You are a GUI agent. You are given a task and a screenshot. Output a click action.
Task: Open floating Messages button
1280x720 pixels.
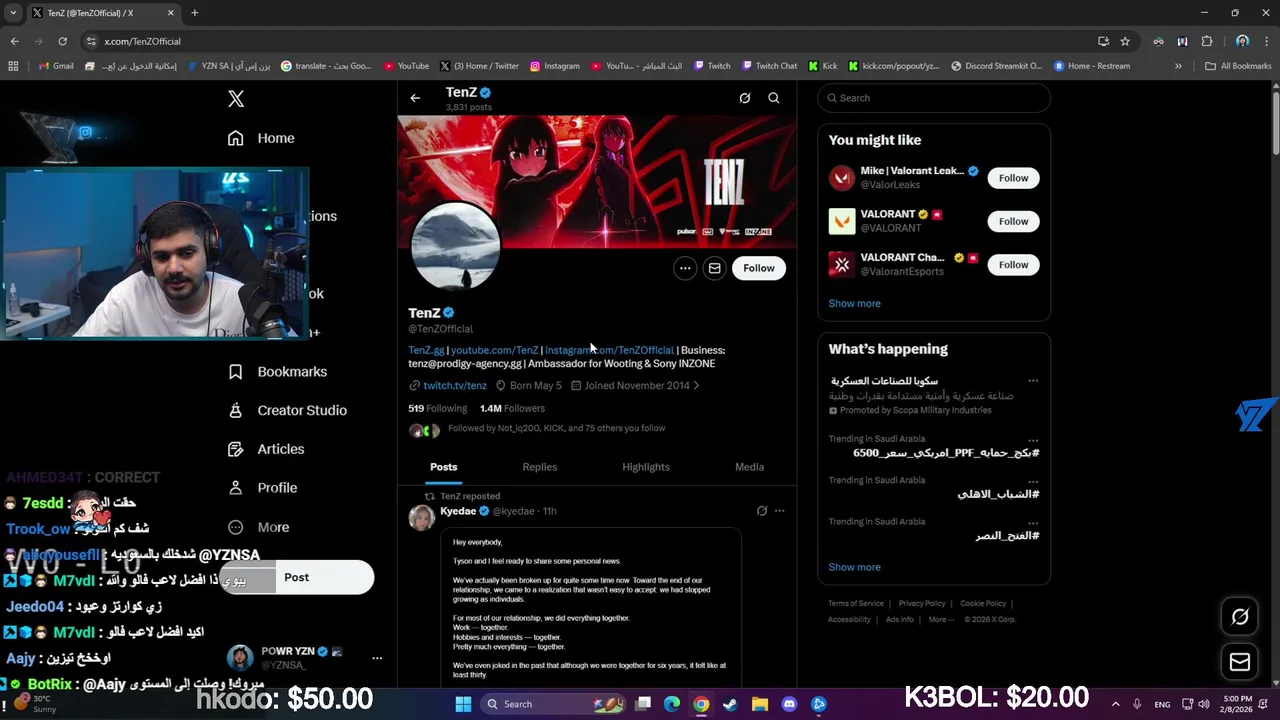click(x=1240, y=662)
